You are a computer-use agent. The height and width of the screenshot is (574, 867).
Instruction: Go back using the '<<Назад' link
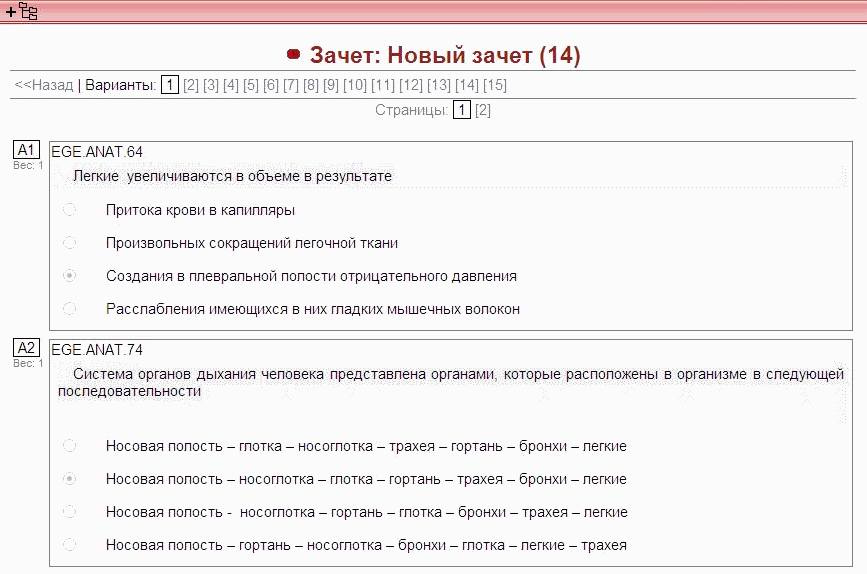[x=44, y=85]
